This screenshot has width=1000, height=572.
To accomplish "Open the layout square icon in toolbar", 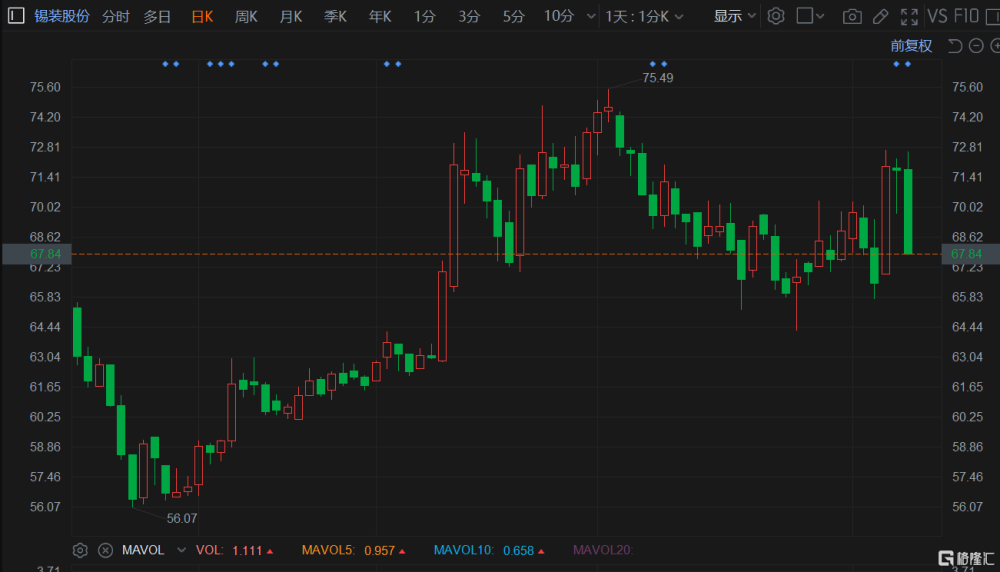I will tap(805, 16).
